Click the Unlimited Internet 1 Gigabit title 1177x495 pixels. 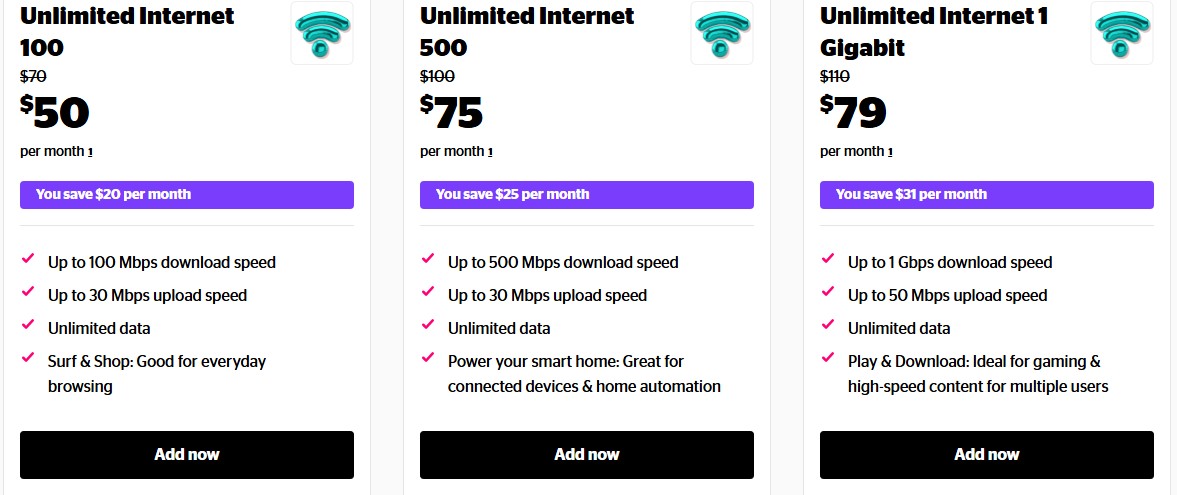[933, 31]
